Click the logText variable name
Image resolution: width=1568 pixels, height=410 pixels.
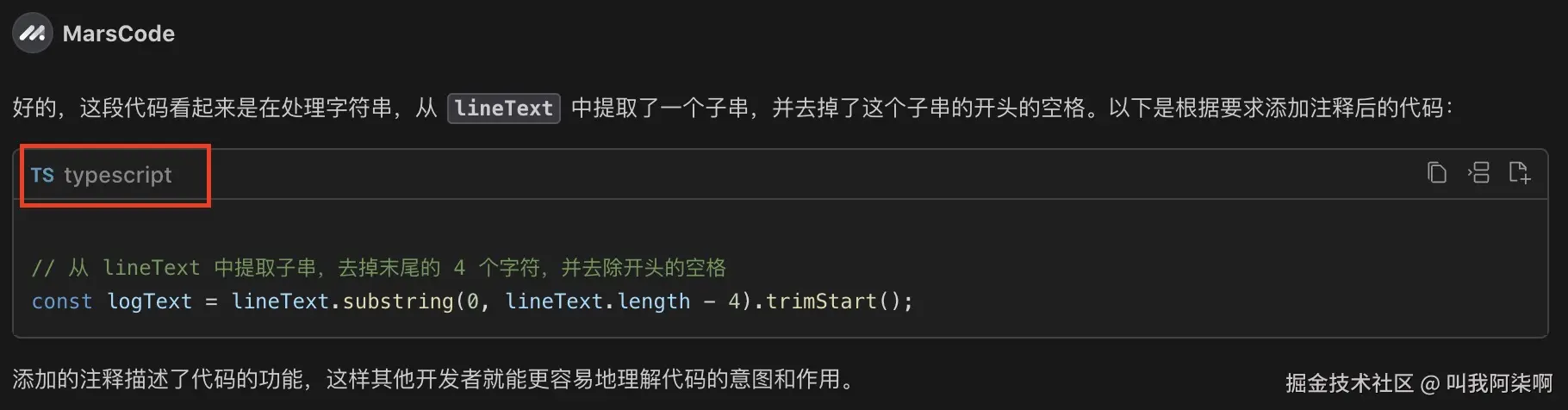tap(150, 301)
